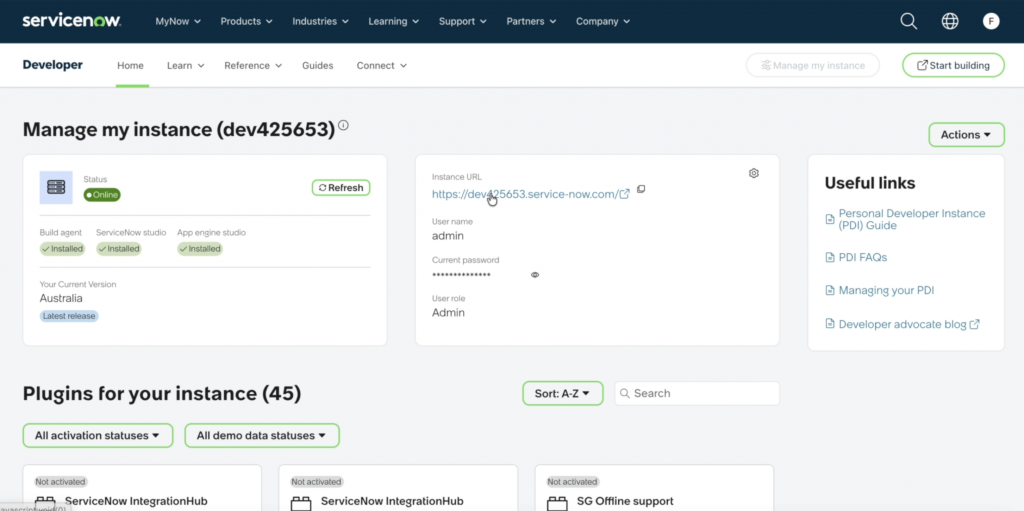1024x511 pixels.
Task: Open Personal Developer Instance (PDI) Guide link
Action: 912,220
